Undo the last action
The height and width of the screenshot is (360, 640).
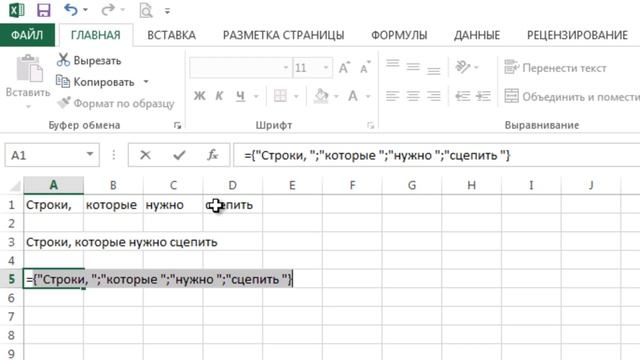[71, 9]
